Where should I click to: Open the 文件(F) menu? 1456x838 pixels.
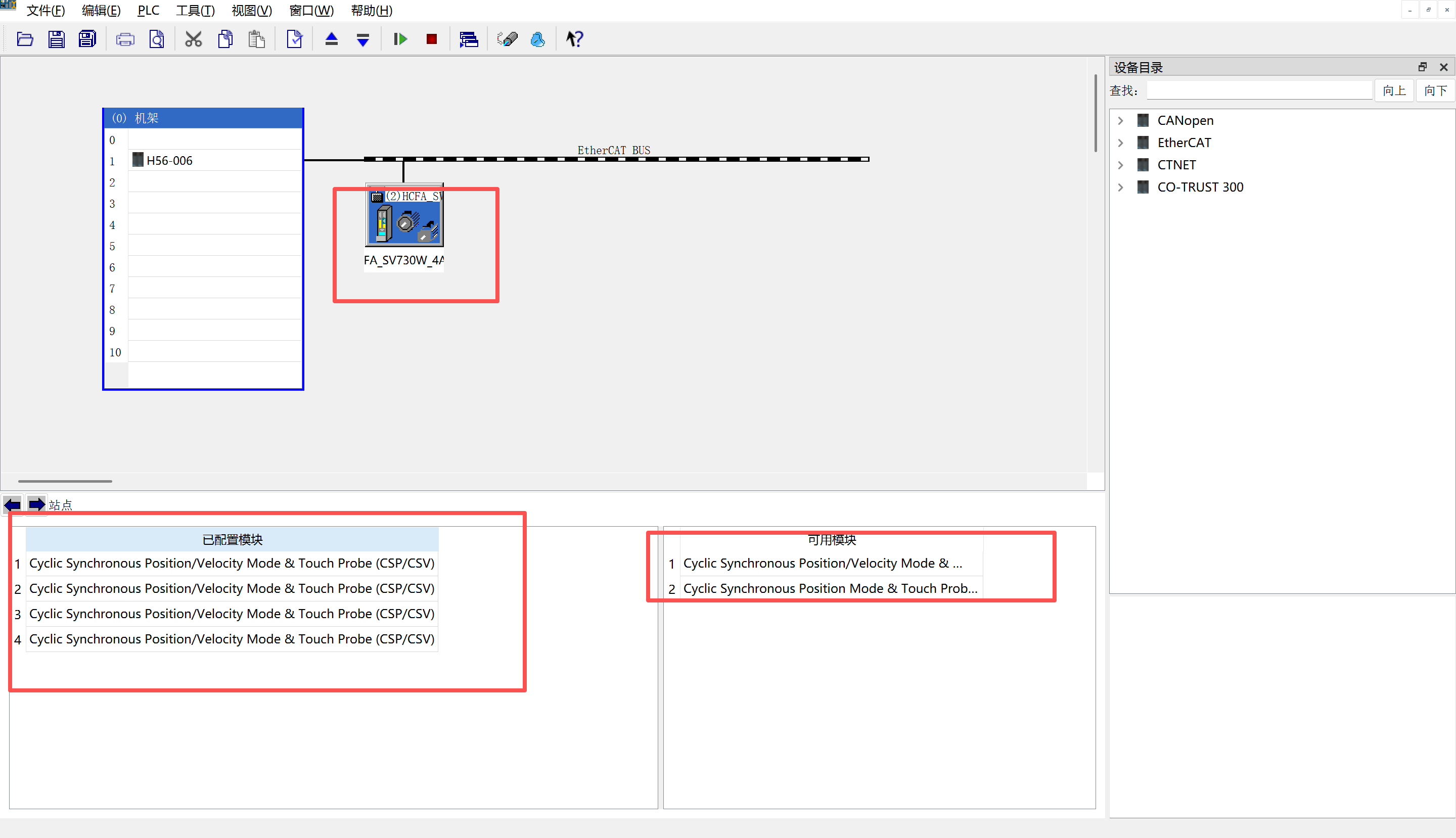(45, 10)
